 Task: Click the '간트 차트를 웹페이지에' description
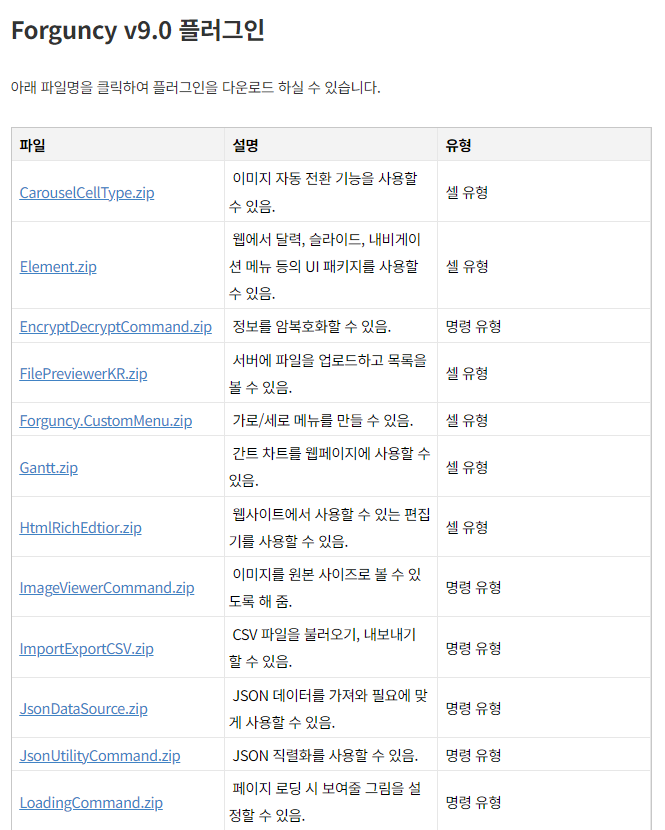click(x=329, y=467)
